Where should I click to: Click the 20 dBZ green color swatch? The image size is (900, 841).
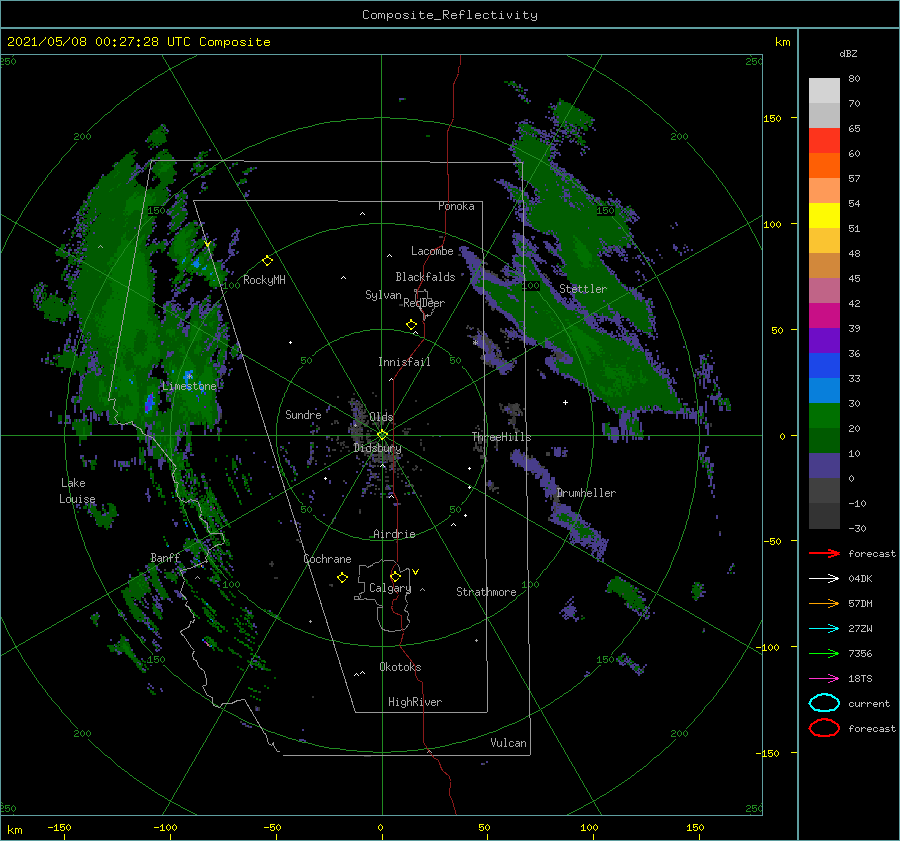[824, 415]
